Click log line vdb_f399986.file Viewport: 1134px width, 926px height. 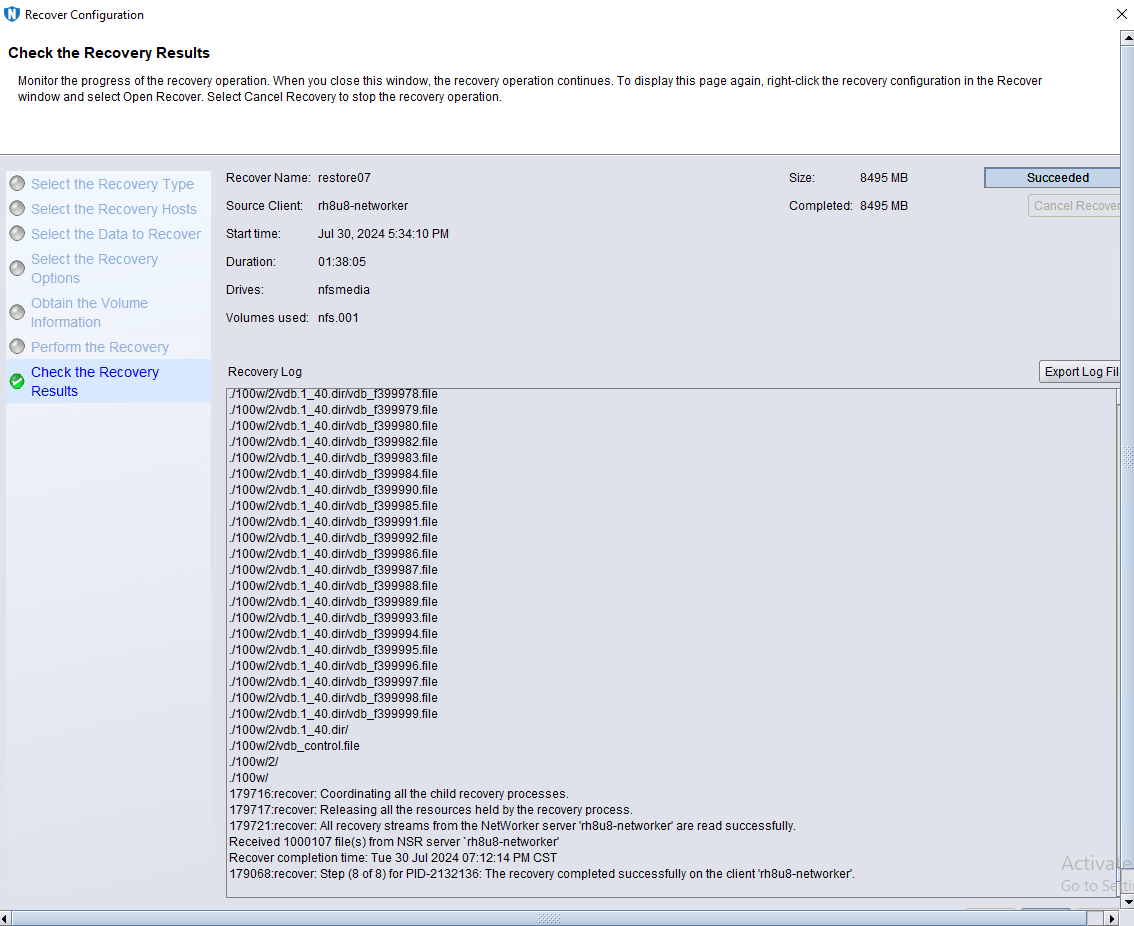(x=333, y=554)
